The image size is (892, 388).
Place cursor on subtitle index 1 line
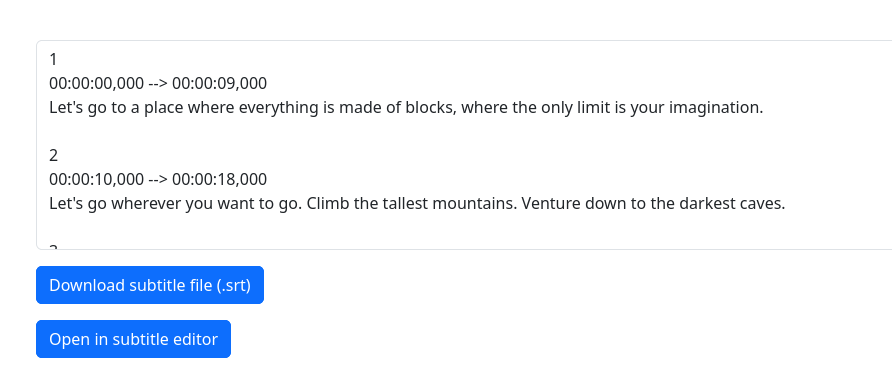click(x=53, y=59)
